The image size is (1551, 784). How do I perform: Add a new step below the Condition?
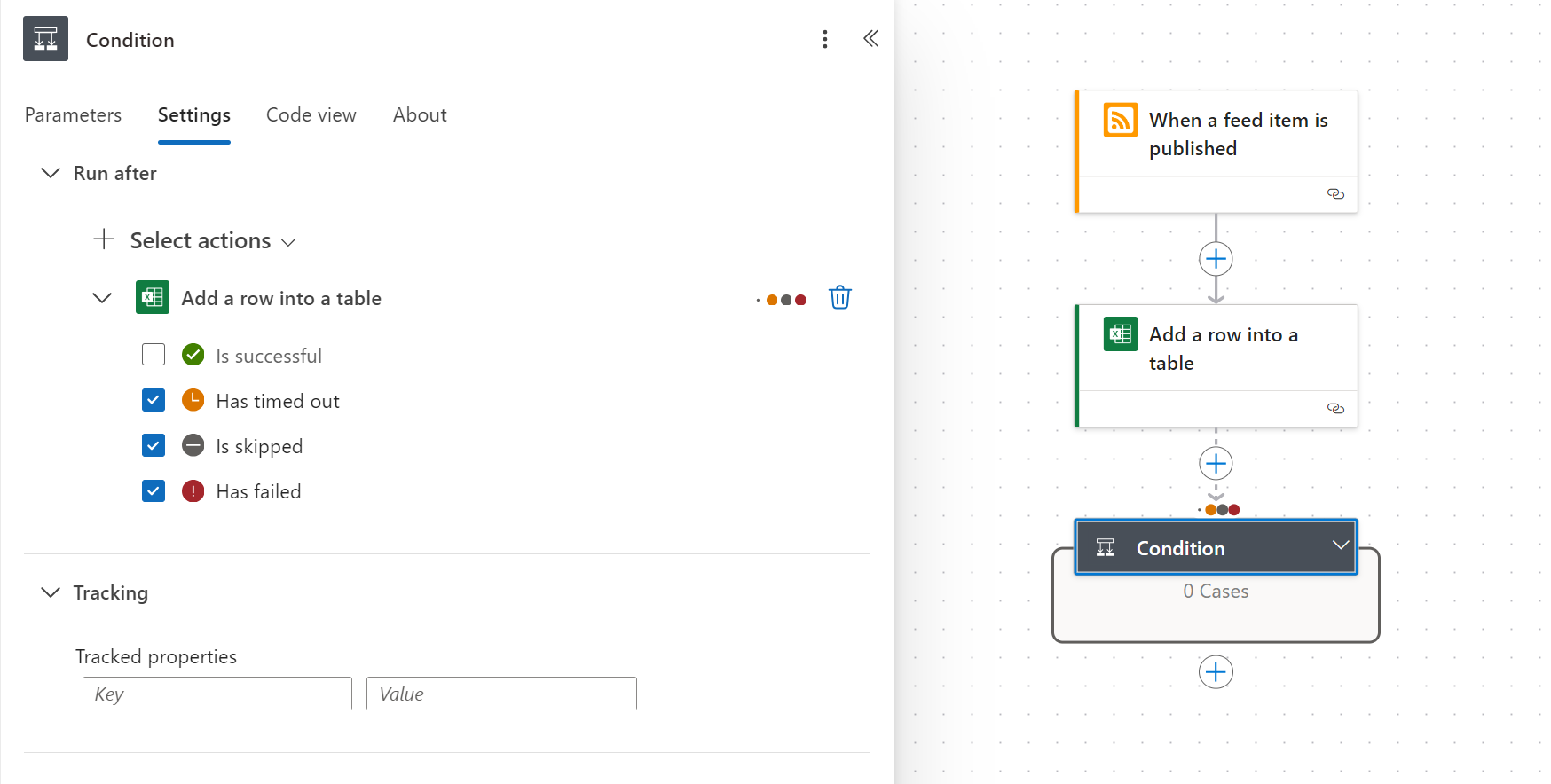click(x=1216, y=671)
